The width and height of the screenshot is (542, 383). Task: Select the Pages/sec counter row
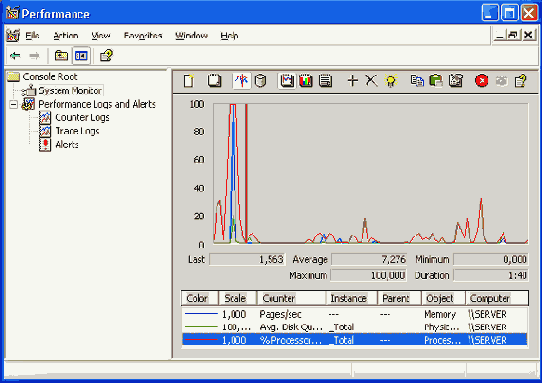click(355, 314)
